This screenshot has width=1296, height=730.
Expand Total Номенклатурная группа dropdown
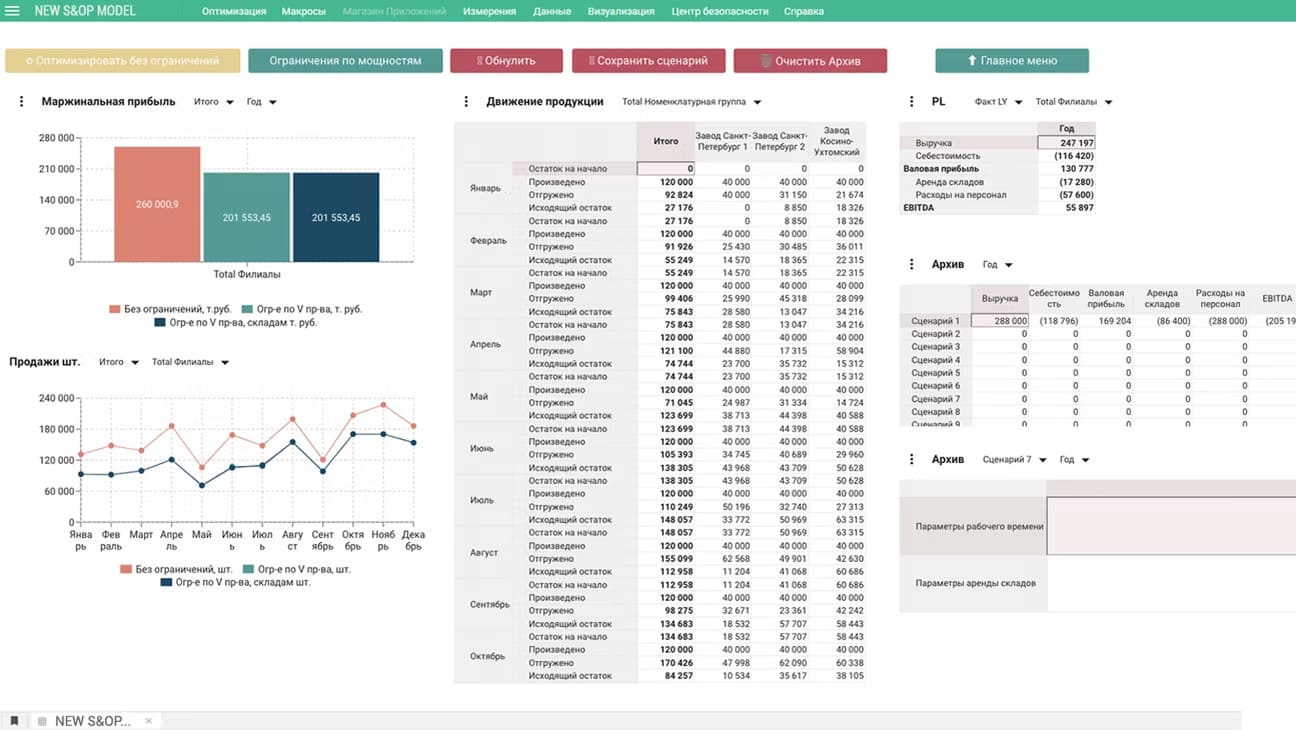691,102
